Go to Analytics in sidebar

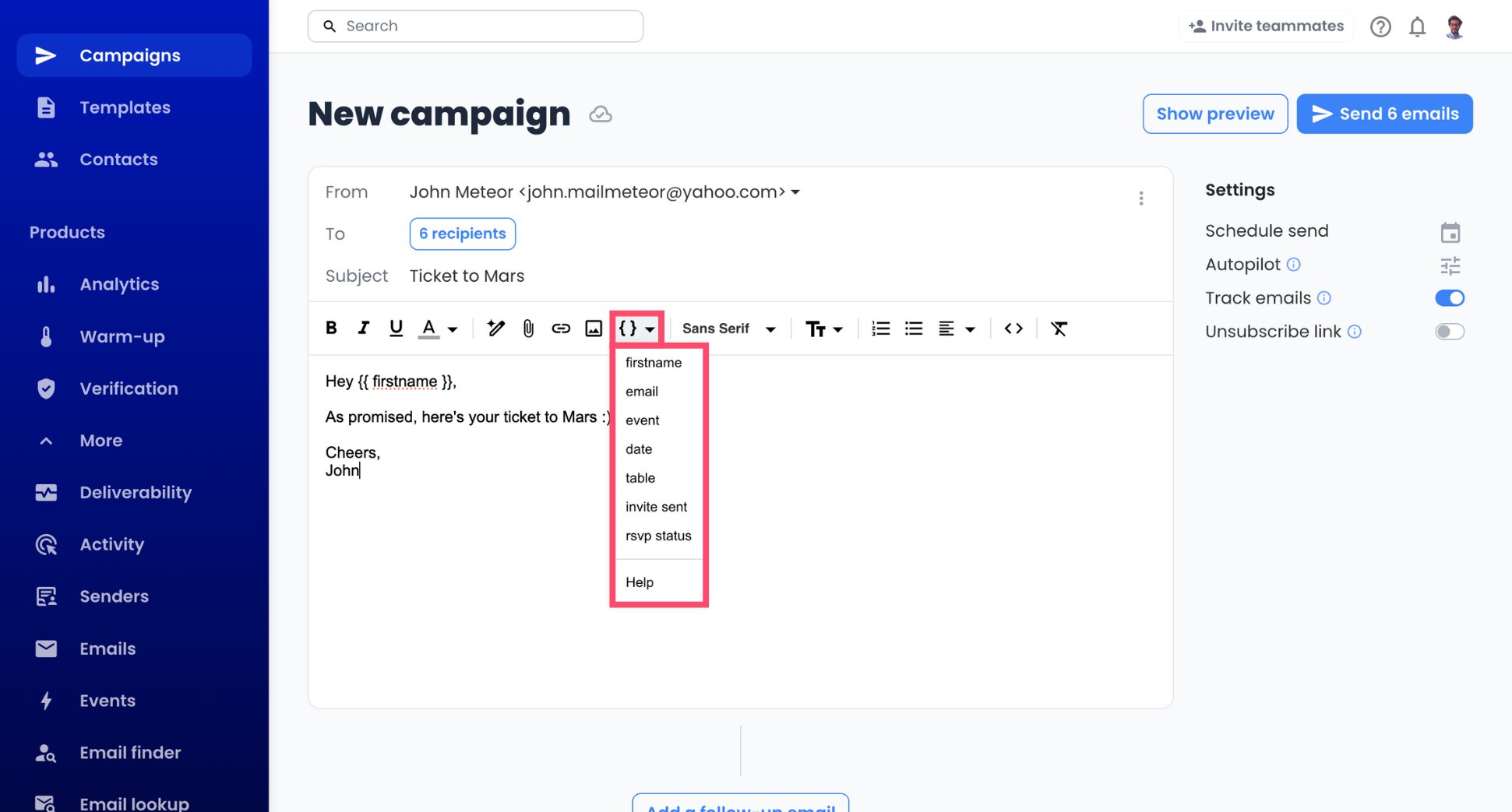tap(119, 284)
